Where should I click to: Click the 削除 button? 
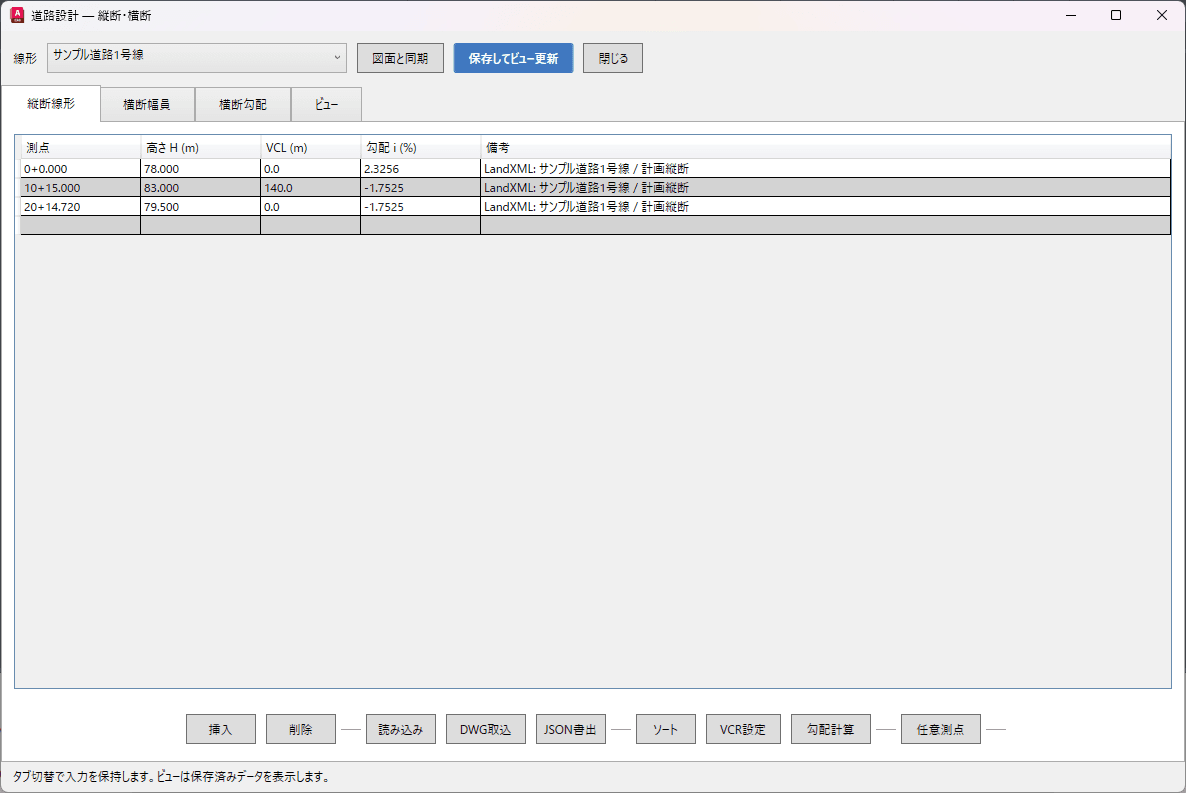pyautogui.click(x=301, y=729)
